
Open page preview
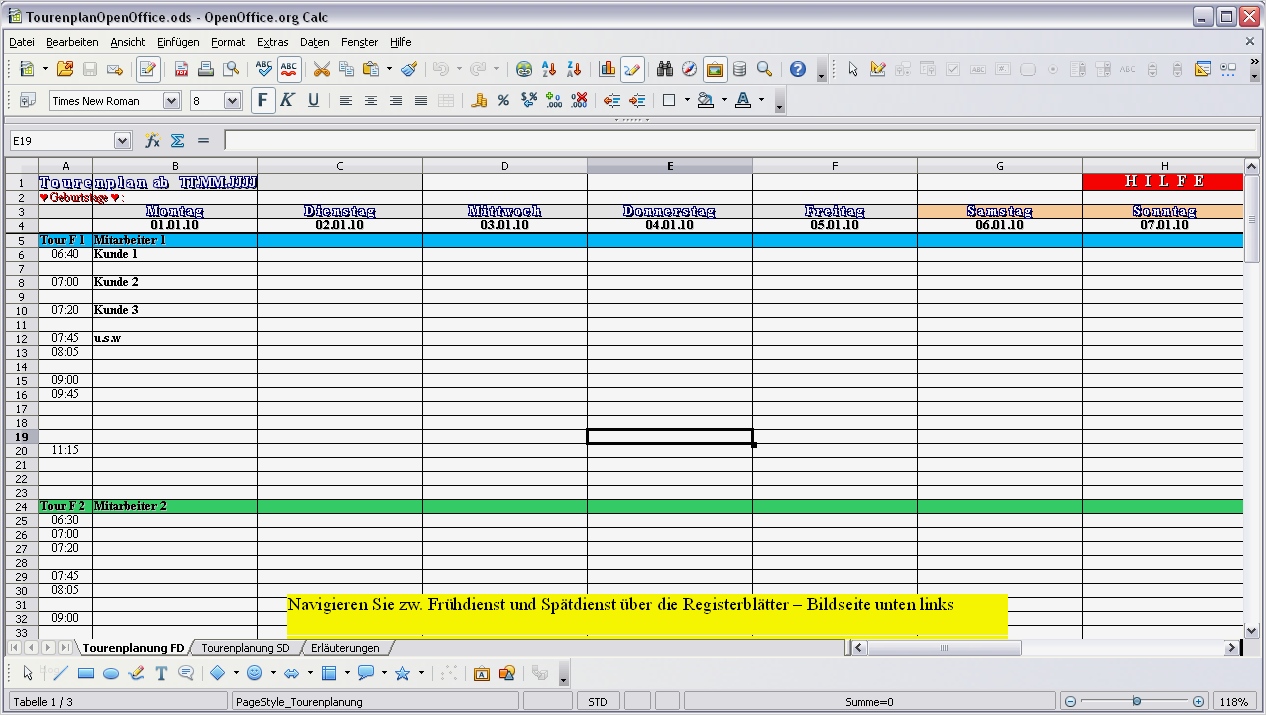[231, 69]
